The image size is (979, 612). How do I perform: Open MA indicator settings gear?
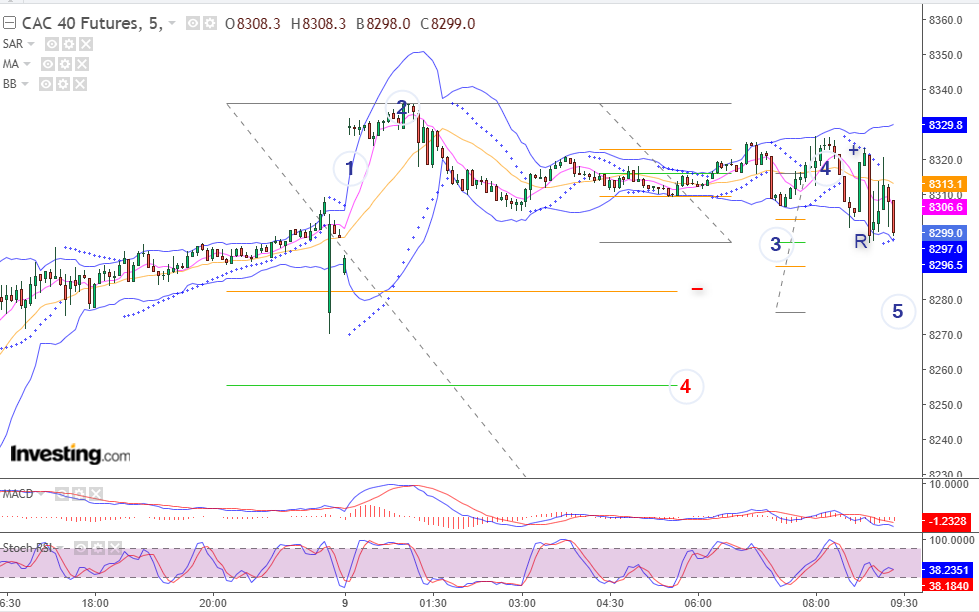tap(65, 64)
